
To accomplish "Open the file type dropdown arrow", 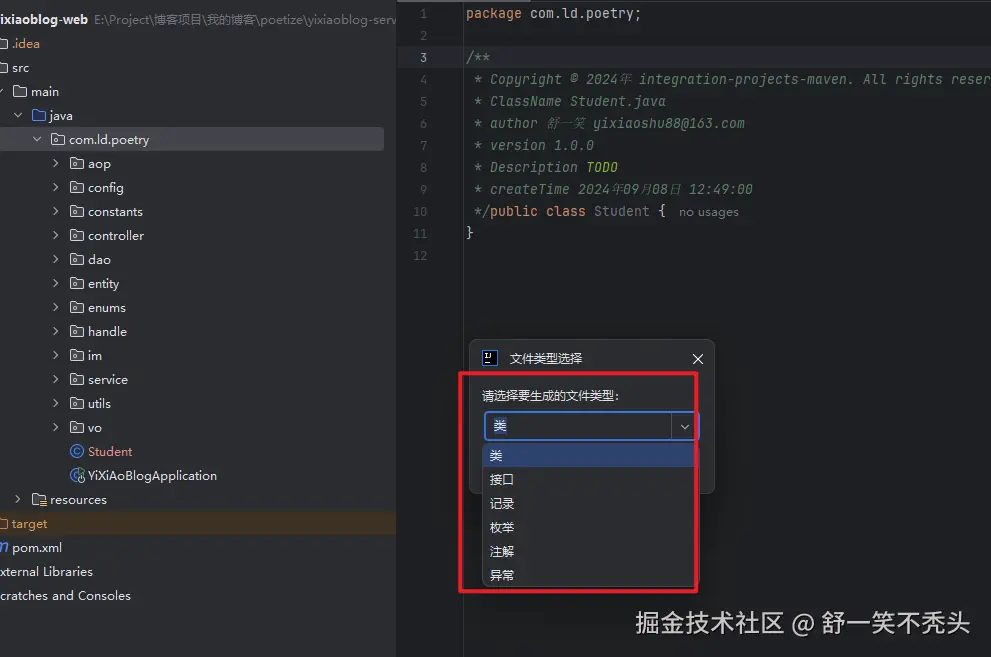I will point(686,426).
